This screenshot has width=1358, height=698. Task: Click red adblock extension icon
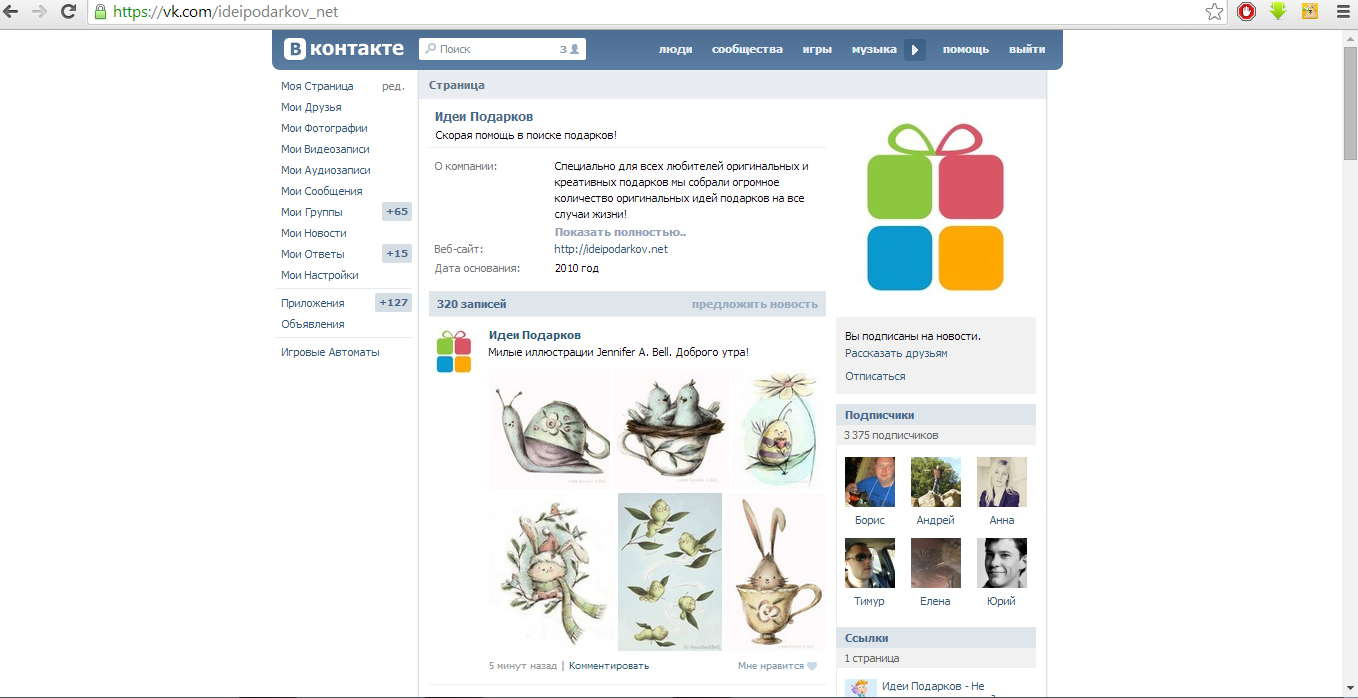click(1246, 12)
